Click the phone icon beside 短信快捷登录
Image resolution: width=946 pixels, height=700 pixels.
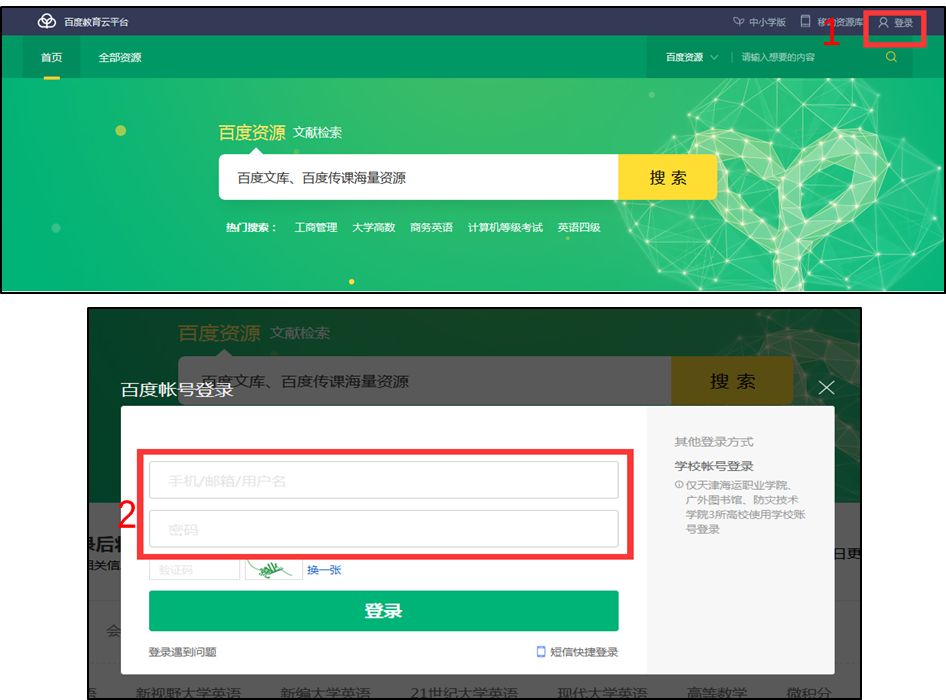[541, 652]
